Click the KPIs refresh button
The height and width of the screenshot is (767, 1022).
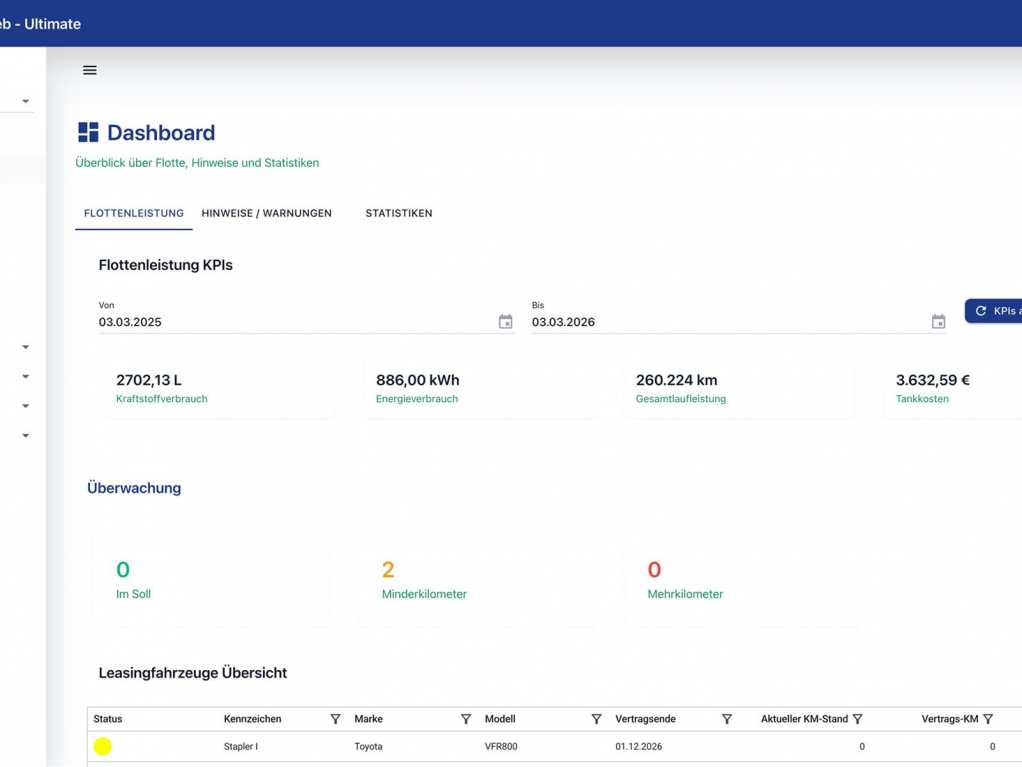click(995, 311)
